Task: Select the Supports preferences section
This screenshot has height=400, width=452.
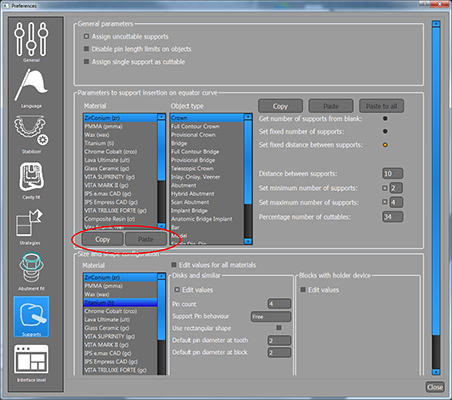Action: click(31, 317)
